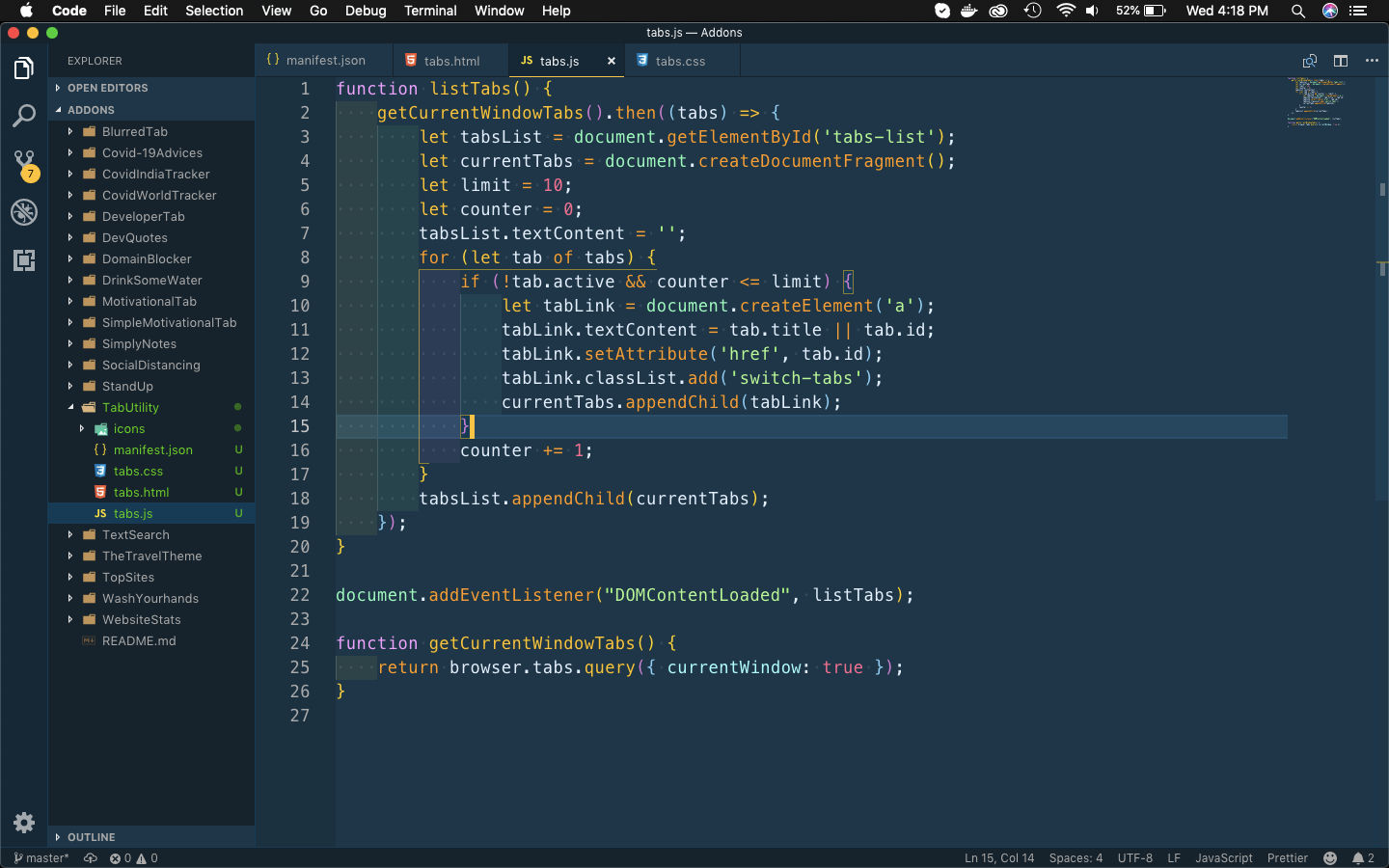Split the editor to the right
This screenshot has width=1389, height=868.
(x=1341, y=61)
